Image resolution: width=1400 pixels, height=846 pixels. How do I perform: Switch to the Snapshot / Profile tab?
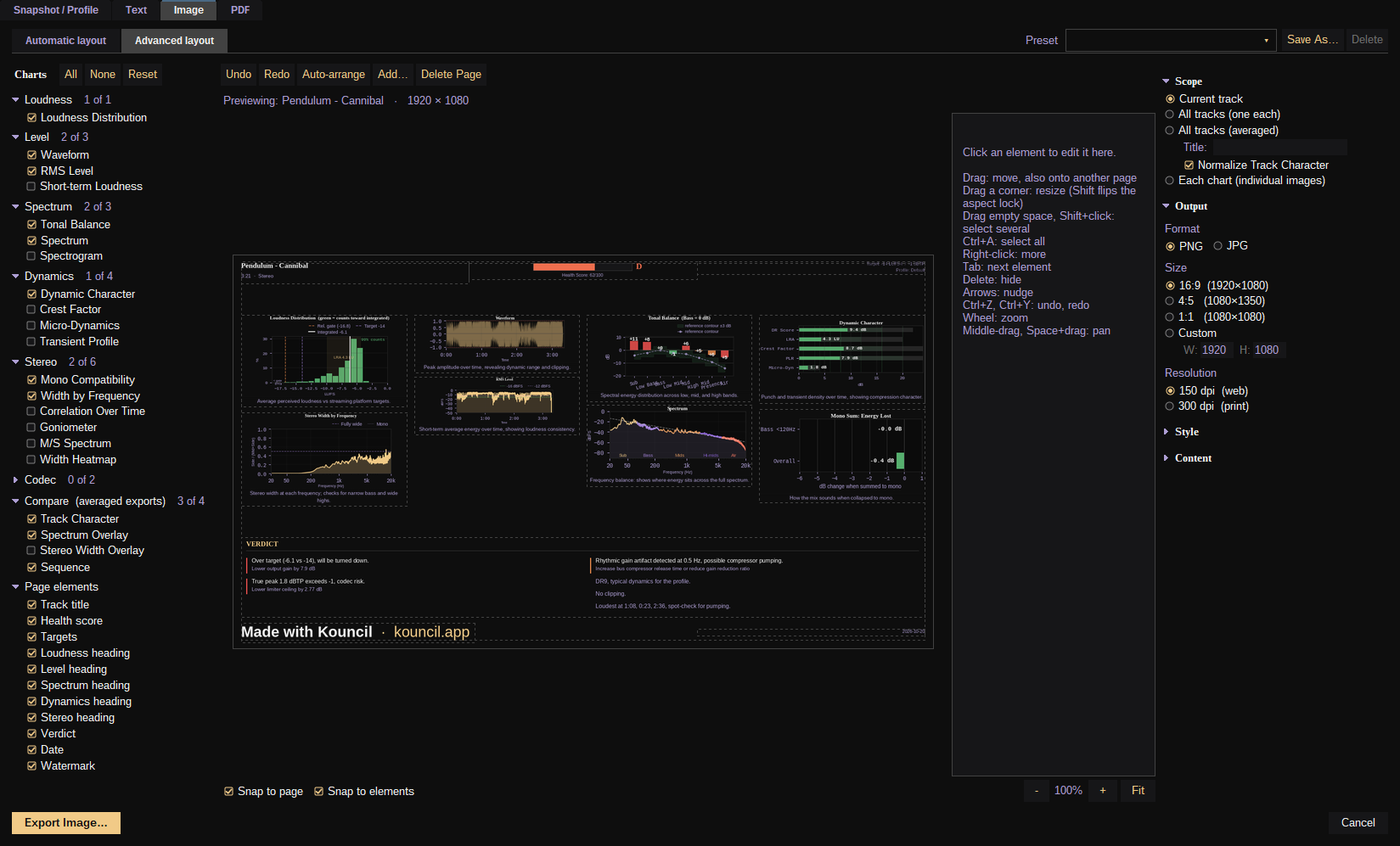(56, 10)
